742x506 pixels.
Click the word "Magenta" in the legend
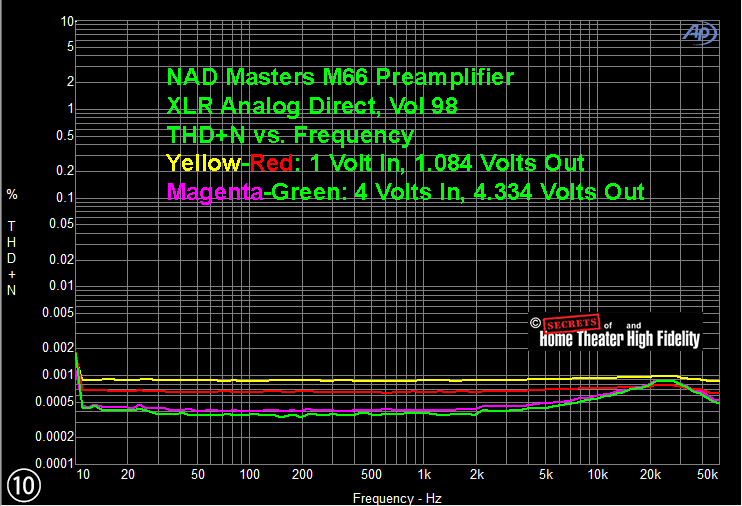click(215, 192)
